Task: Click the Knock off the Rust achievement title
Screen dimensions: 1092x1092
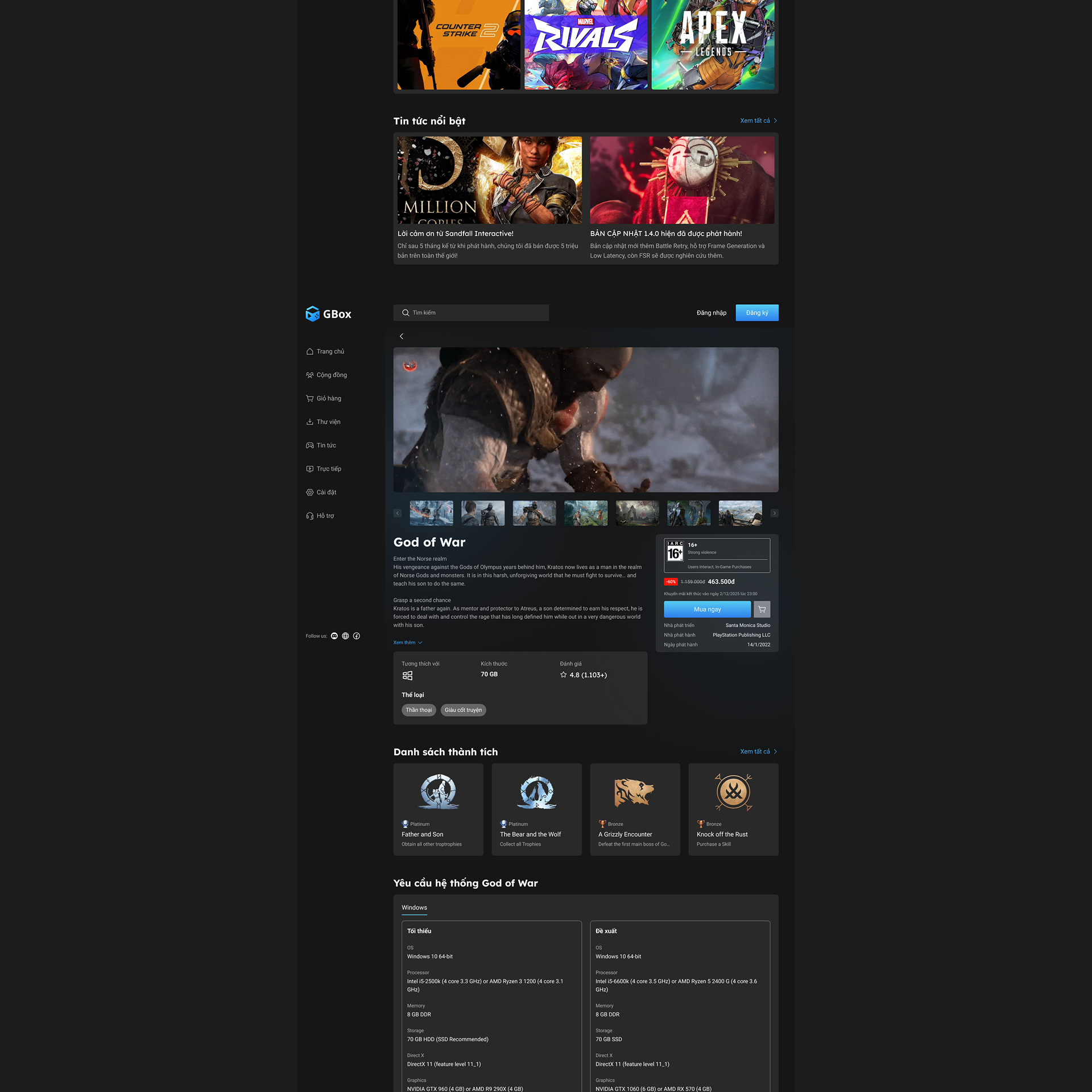Action: coord(722,834)
